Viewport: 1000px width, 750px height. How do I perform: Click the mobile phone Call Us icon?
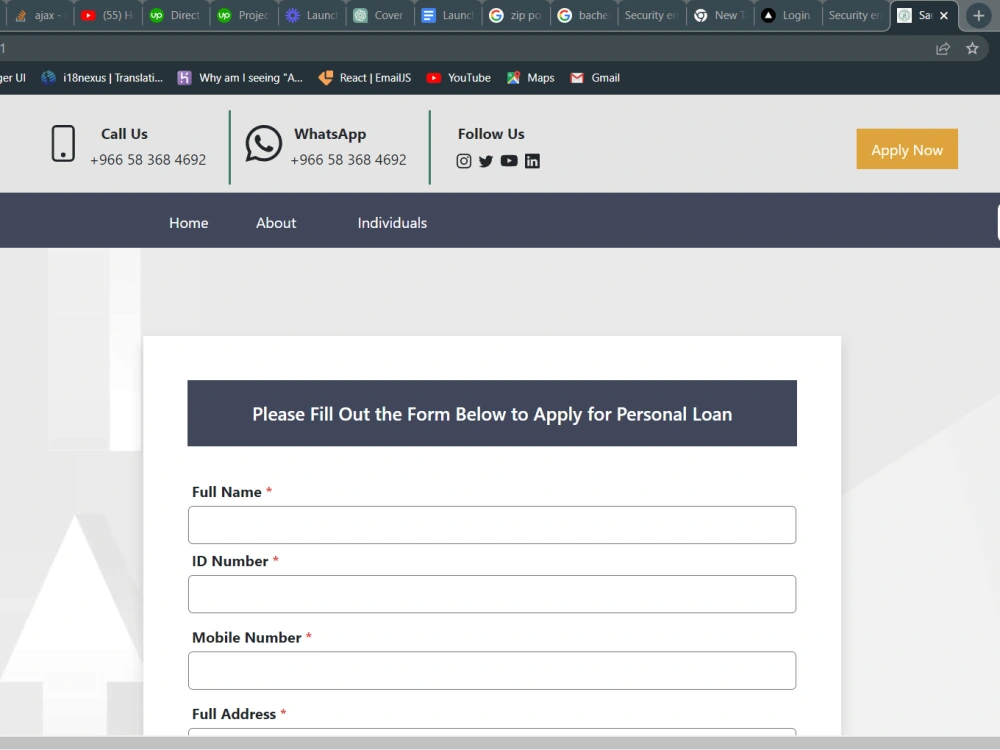(63, 143)
